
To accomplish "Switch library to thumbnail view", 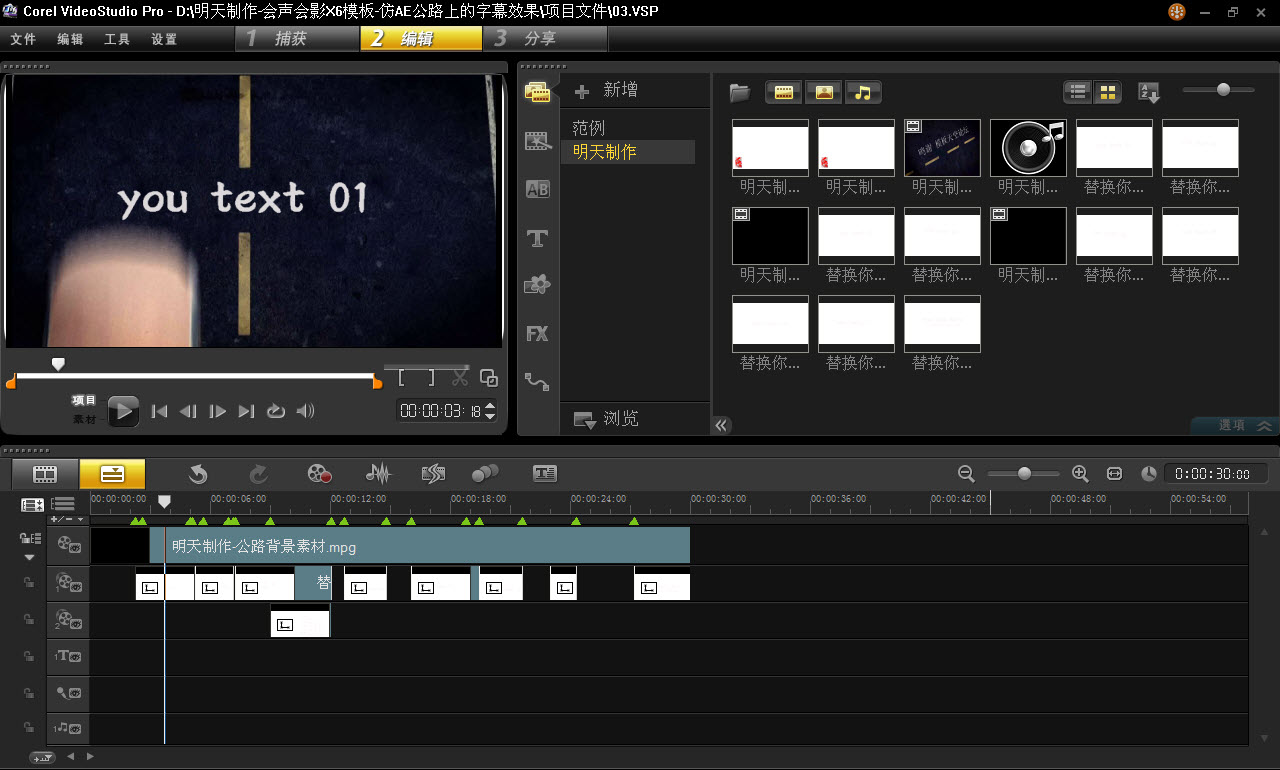I will coord(1108,92).
